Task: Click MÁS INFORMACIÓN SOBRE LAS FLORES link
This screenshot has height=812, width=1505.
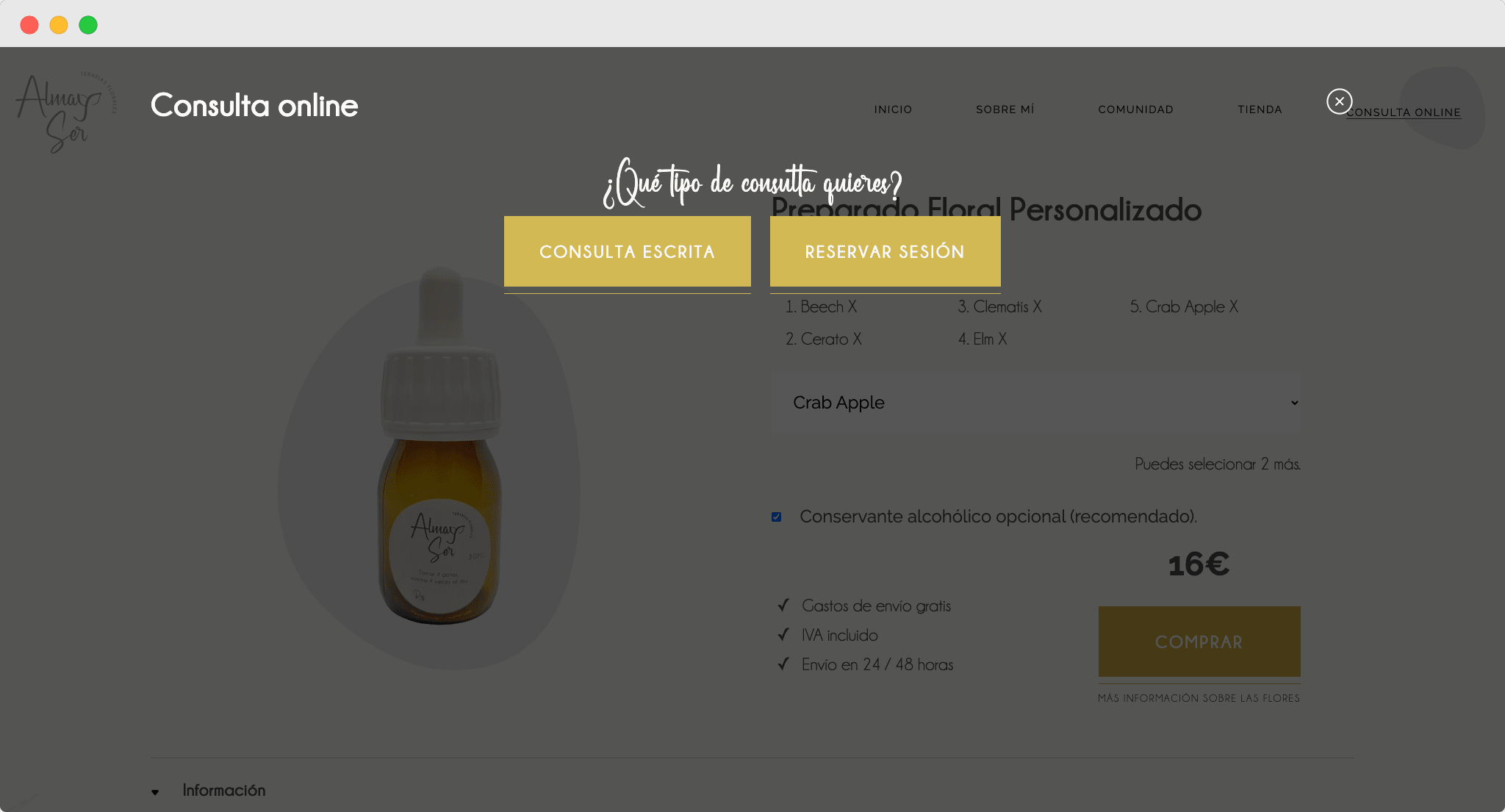Action: 1198,698
